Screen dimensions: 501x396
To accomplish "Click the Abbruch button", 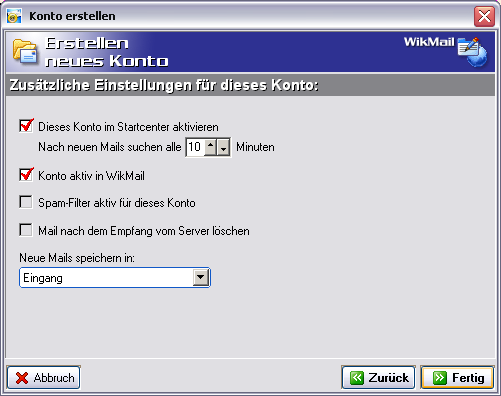I will pos(44,378).
